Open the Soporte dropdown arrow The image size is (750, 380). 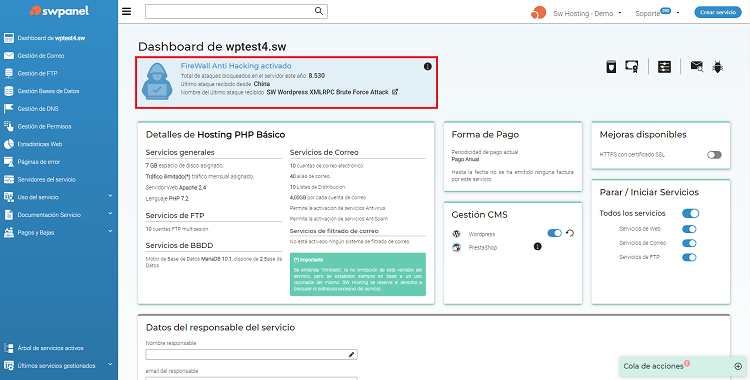tap(678, 13)
